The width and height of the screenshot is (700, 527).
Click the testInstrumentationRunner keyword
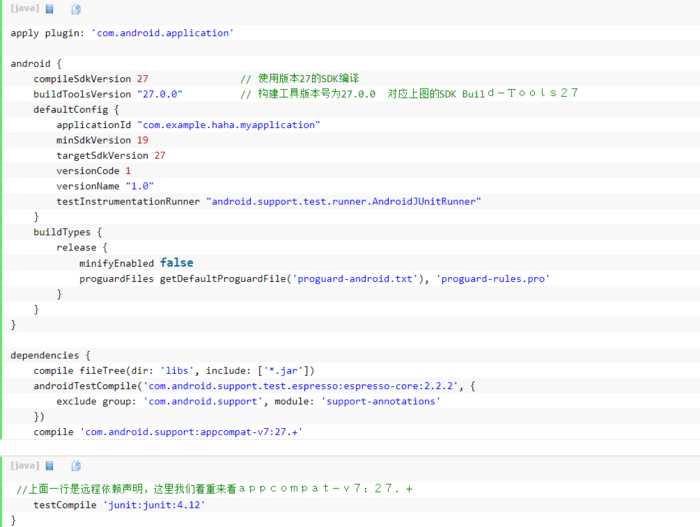pyautogui.click(x=128, y=201)
